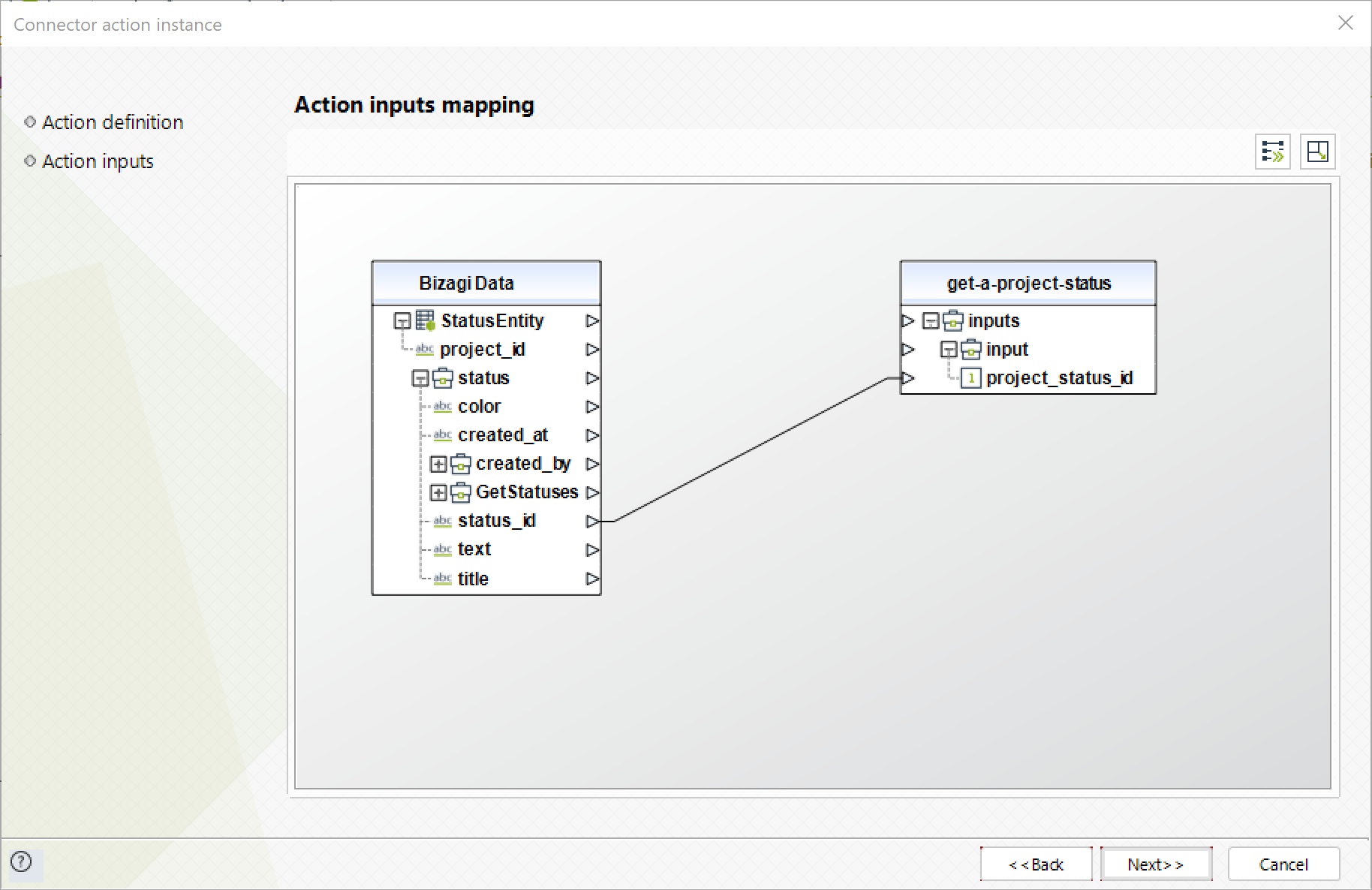Click the text abc type icon

[443, 549]
